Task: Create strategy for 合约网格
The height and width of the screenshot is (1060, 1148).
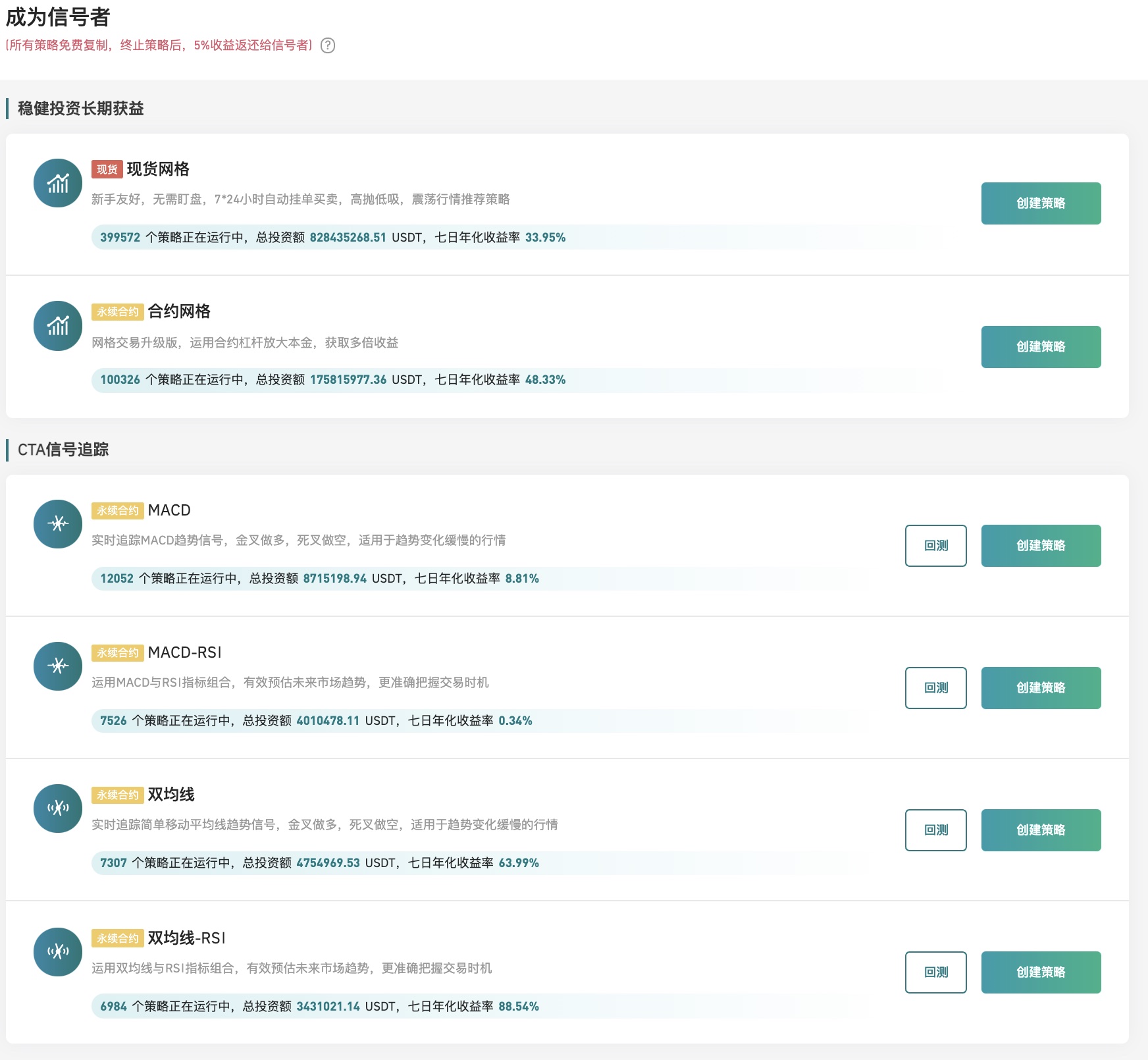Action: (1041, 347)
